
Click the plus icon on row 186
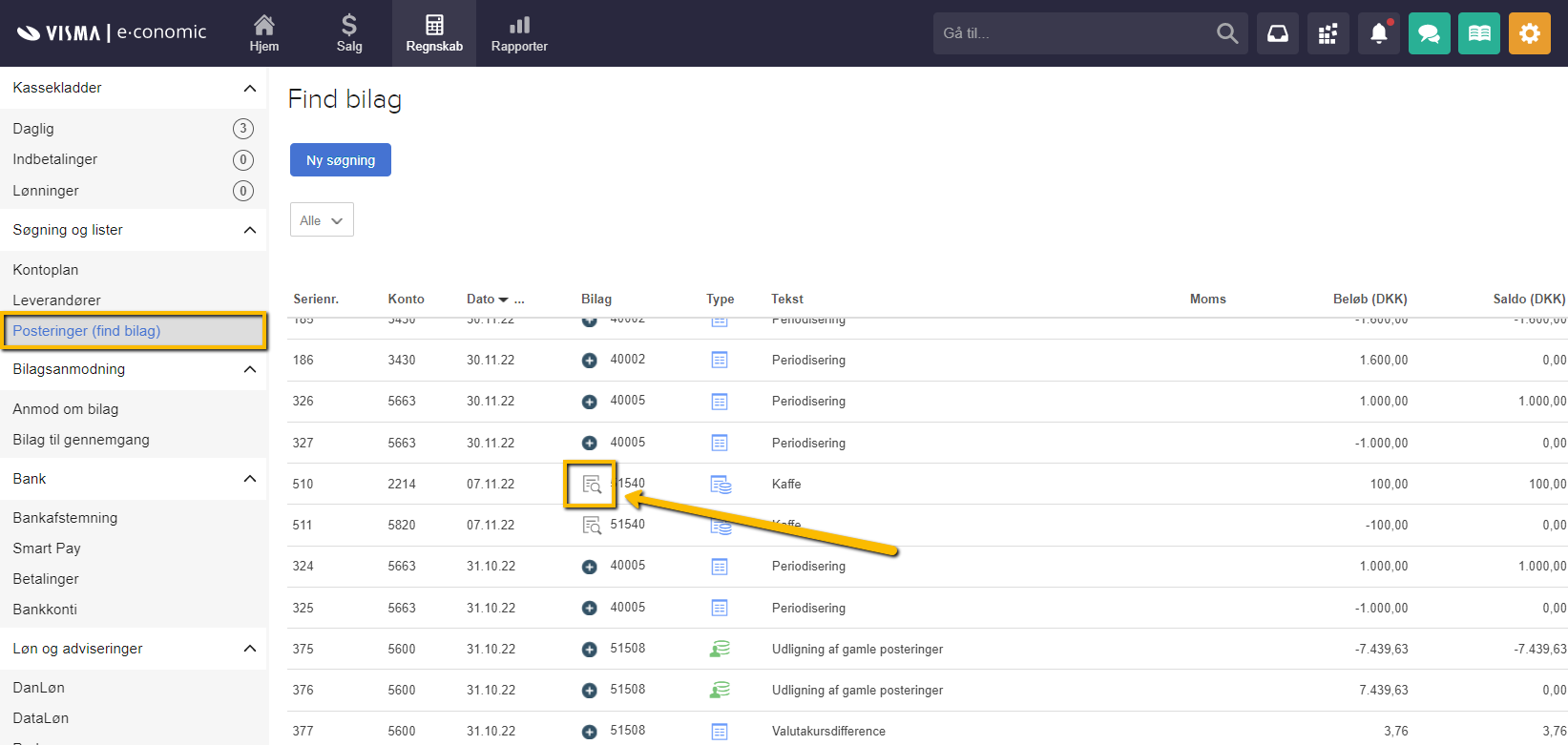click(x=590, y=361)
